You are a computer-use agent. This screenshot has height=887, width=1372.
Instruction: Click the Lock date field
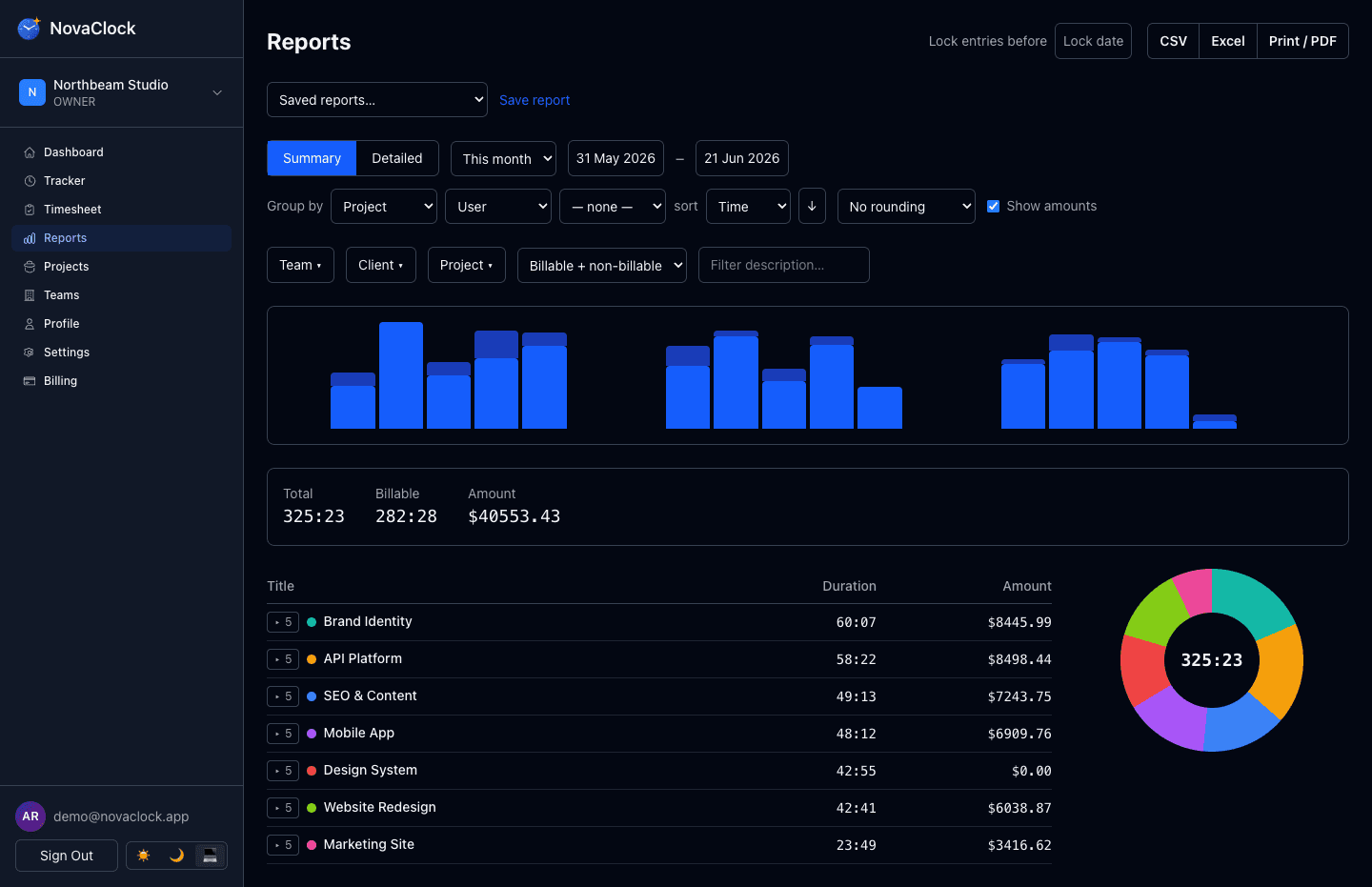pyautogui.click(x=1093, y=41)
